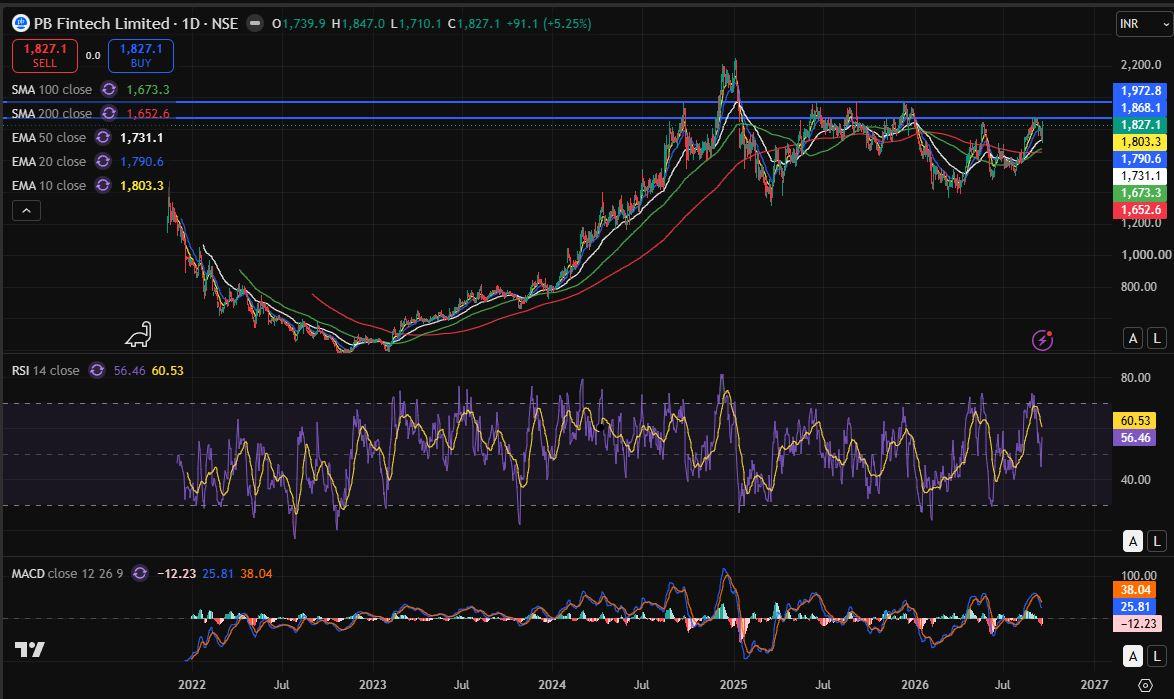Click the 2022 label on time axis
1174x699 pixels.
coord(192,685)
